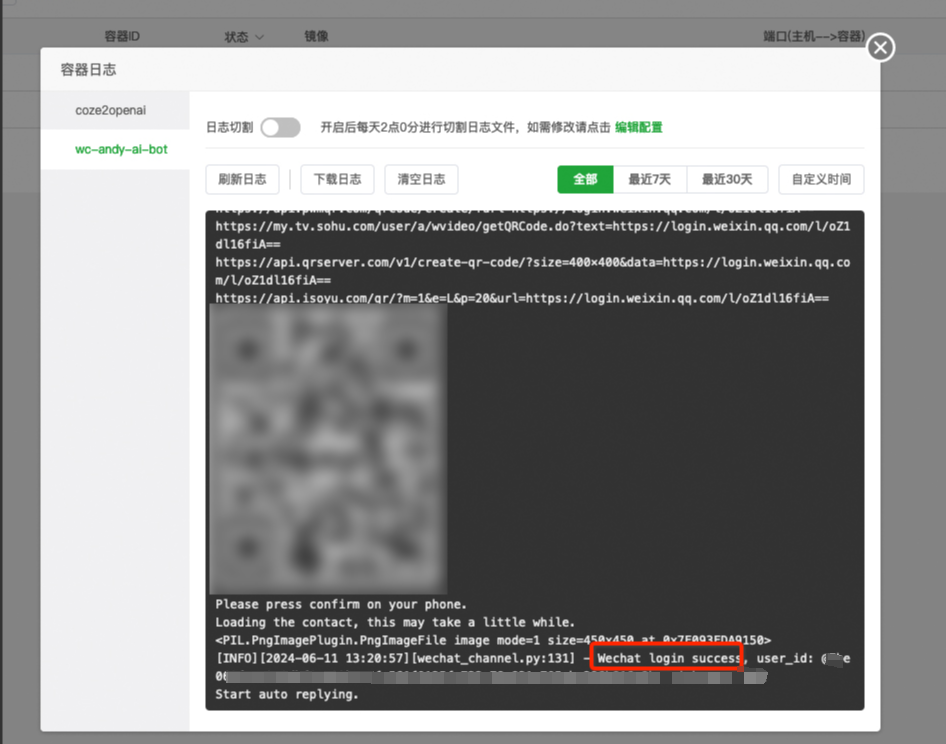Screen dimensions: 946x744
Task: Open the 自定义时间 option
Action: pos(821,179)
